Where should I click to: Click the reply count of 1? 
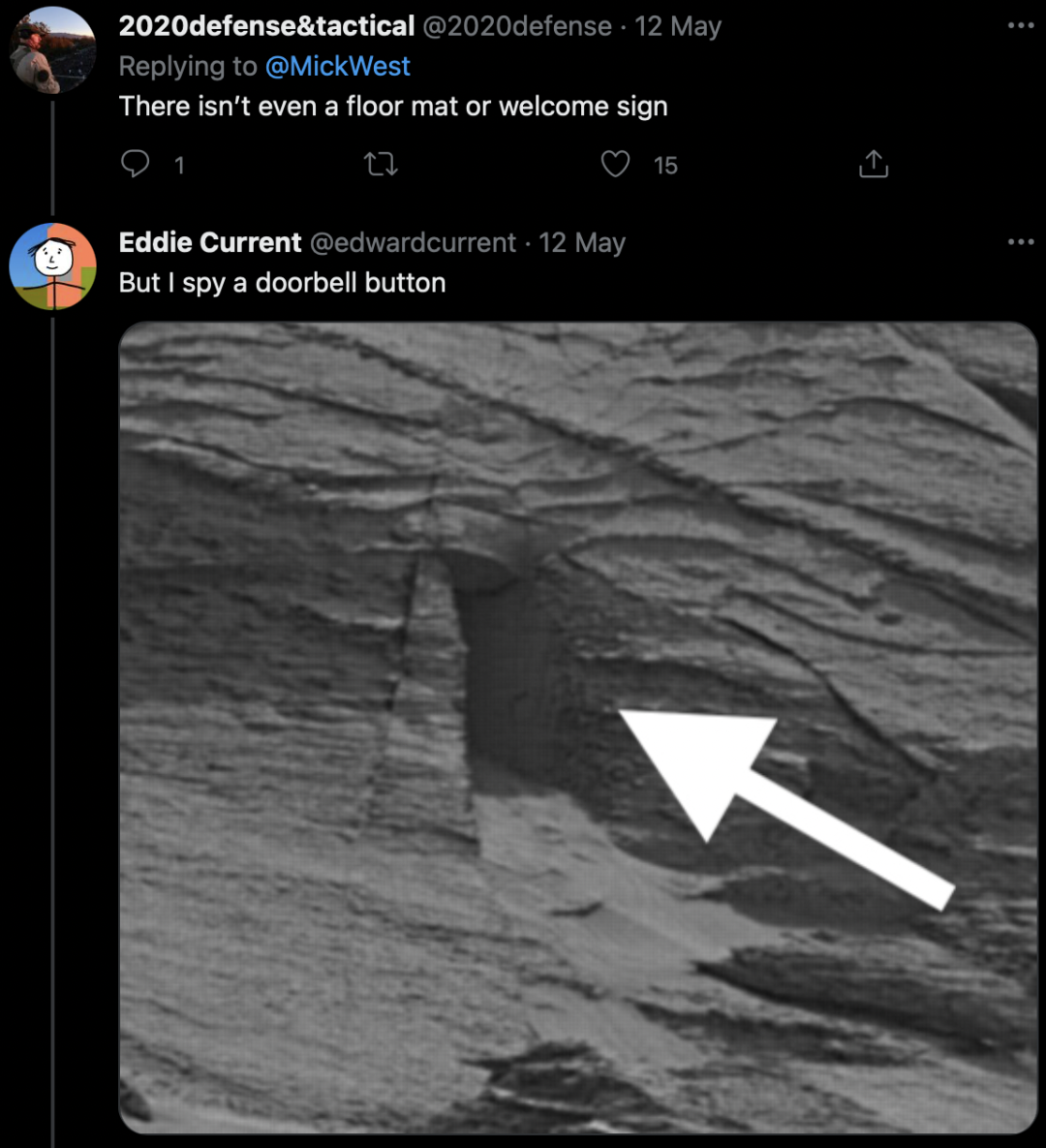(179, 166)
